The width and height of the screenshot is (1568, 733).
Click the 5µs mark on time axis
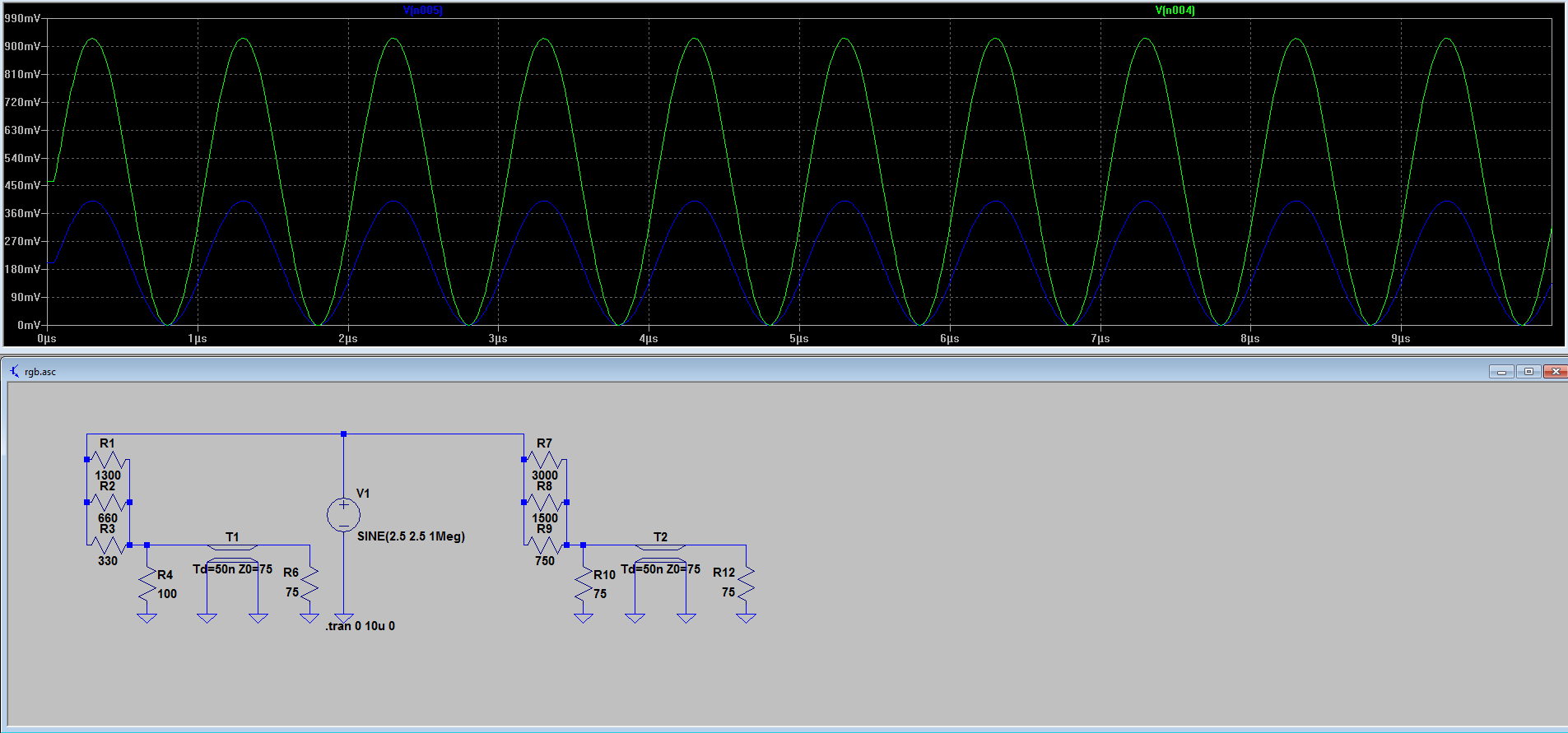[798, 338]
